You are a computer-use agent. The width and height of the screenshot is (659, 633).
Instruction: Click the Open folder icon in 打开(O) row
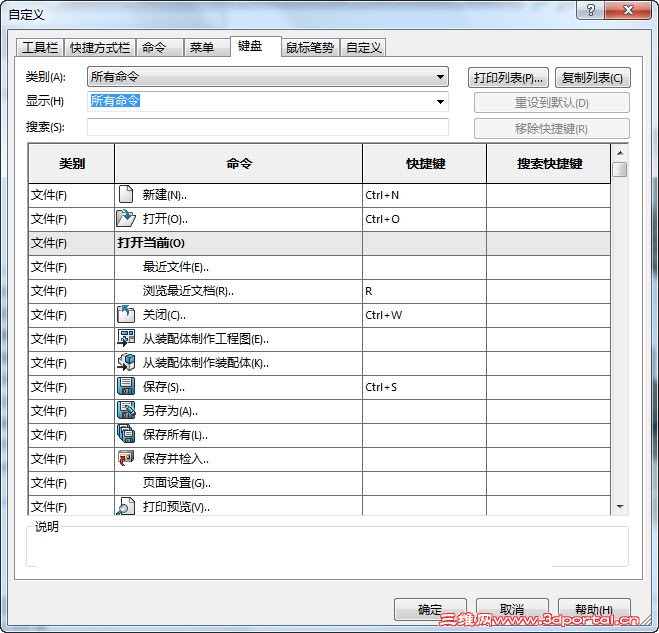[x=126, y=219]
